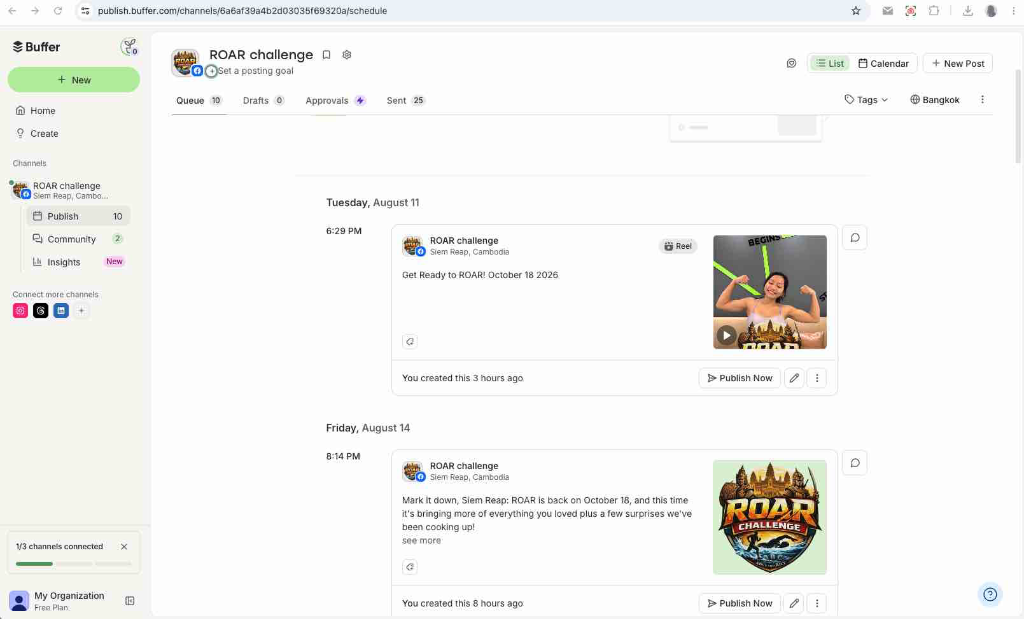Click the 6:29 PM time label
1024x619 pixels.
coord(344,231)
